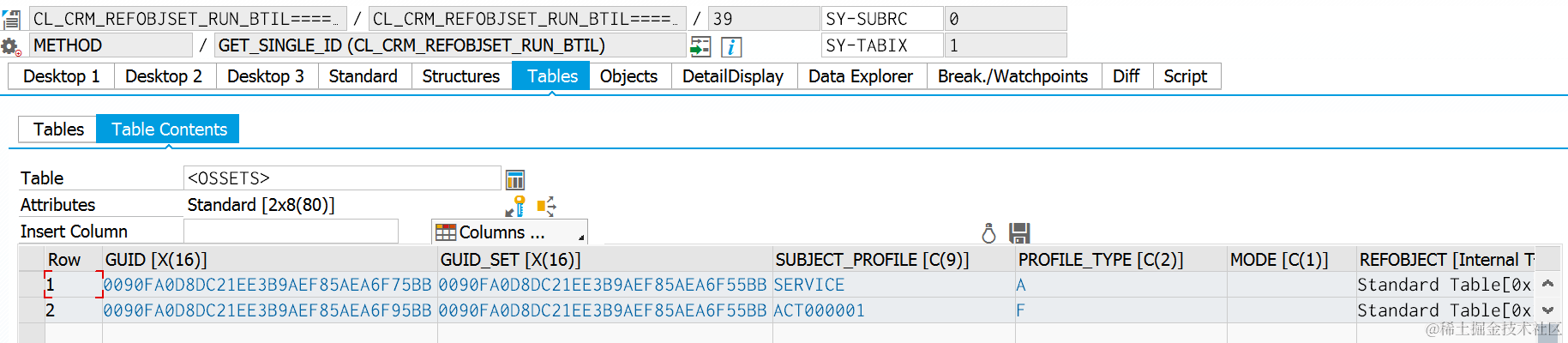Click the Row column header

click(x=73, y=260)
